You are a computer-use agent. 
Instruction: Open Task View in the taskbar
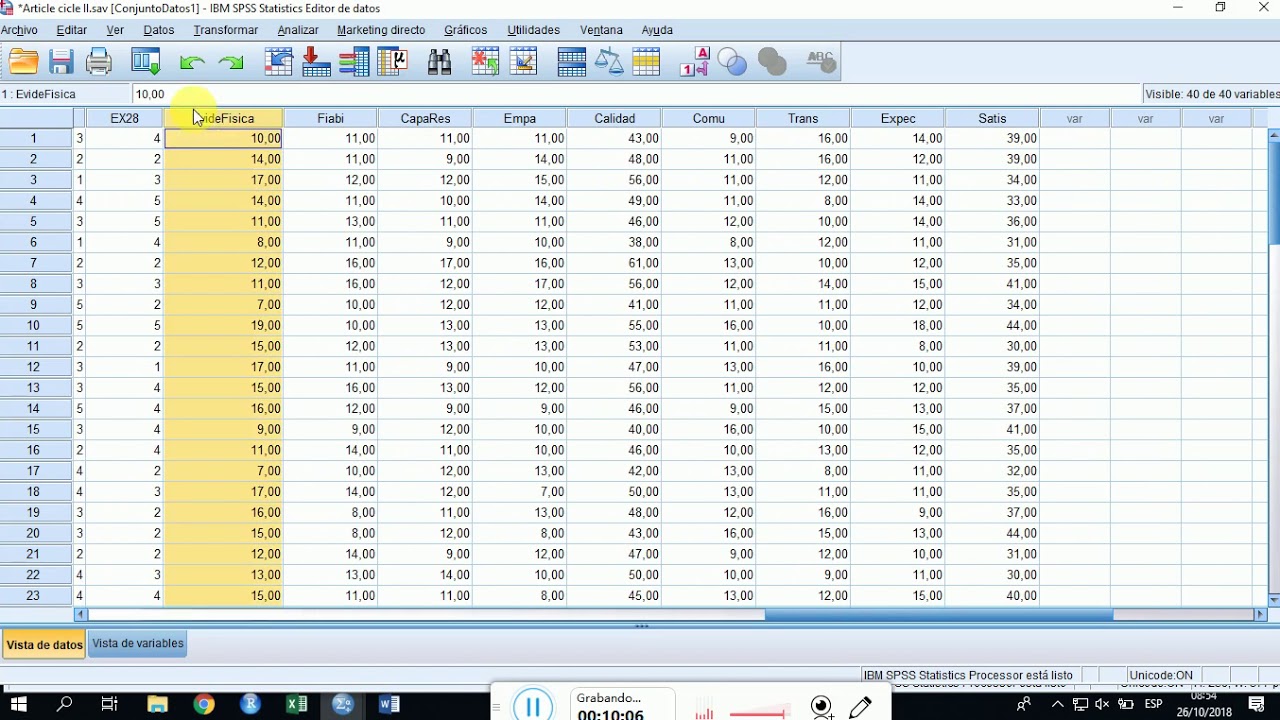[111, 705]
